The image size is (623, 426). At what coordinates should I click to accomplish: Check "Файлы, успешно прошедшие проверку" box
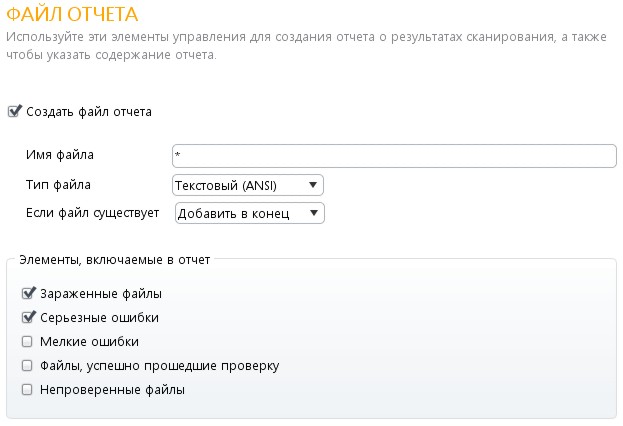coord(27,366)
